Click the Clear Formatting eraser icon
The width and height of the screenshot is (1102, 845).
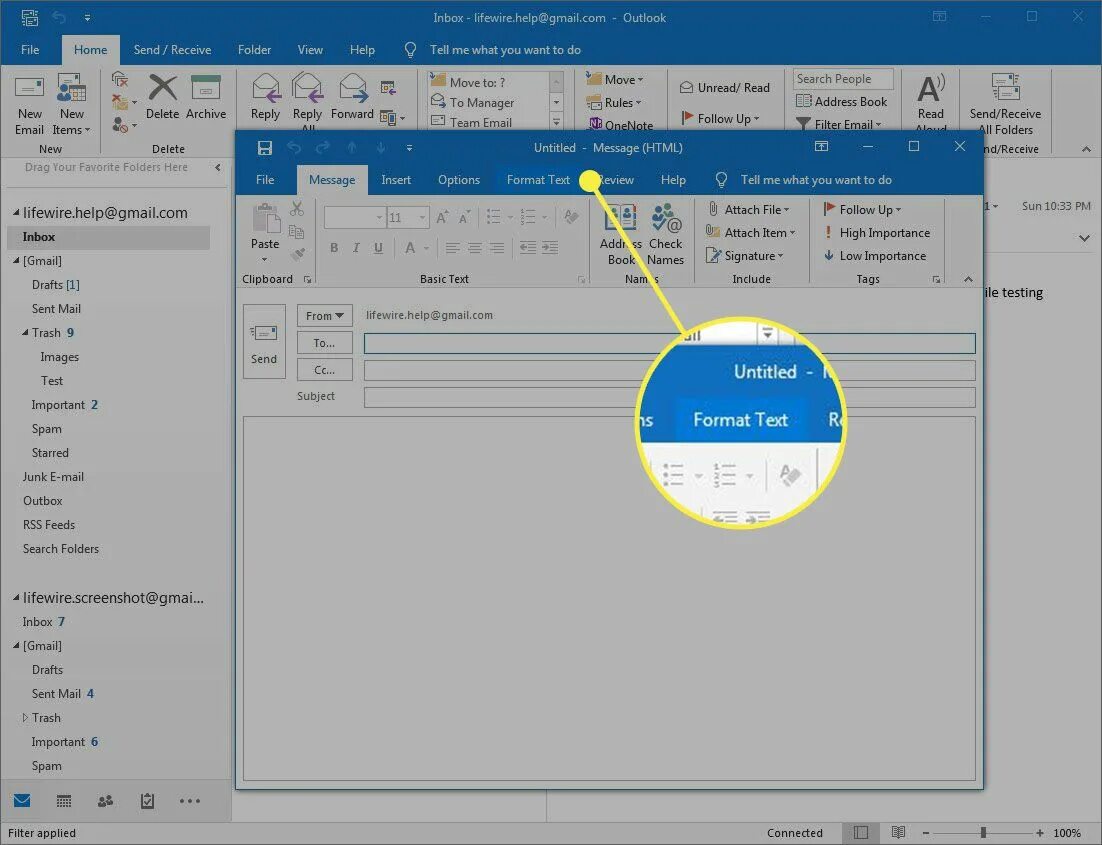click(x=571, y=217)
